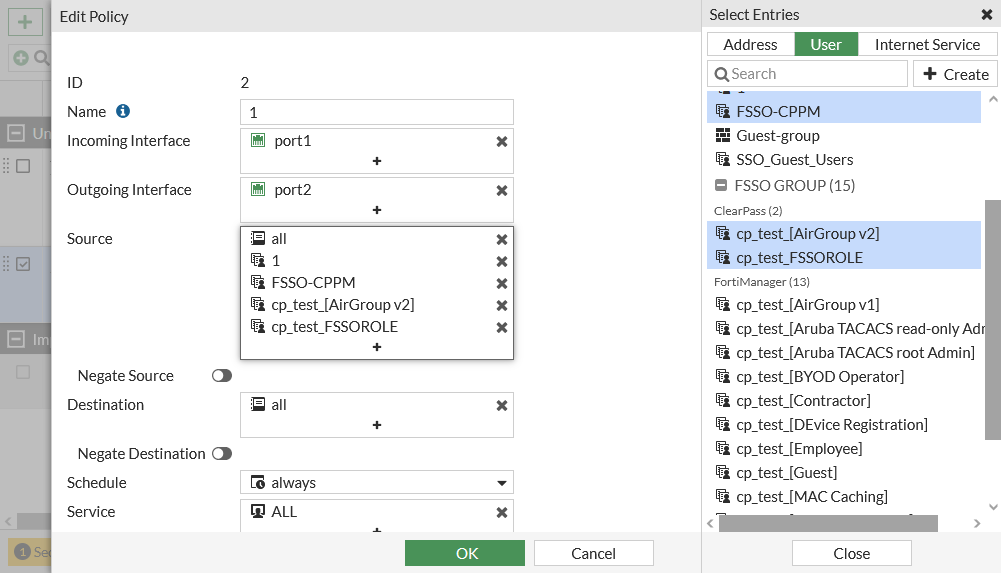Click the Name field info icon

[123, 112]
